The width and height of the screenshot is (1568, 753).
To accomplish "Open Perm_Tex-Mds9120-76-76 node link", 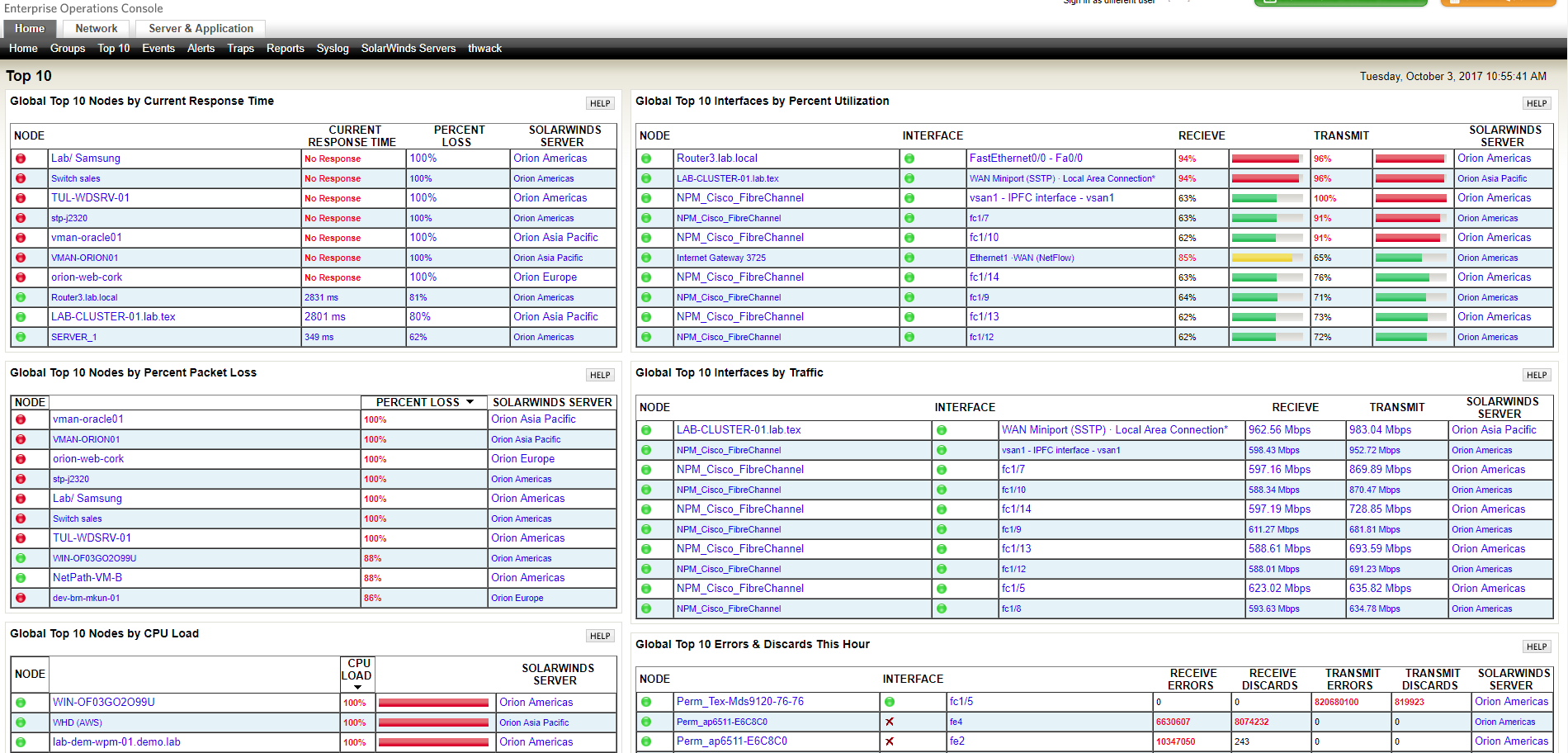I will pos(740,702).
